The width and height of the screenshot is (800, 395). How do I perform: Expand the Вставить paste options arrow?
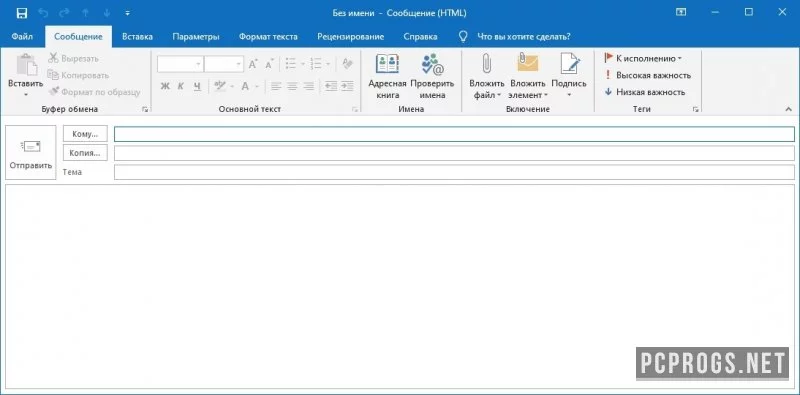pyautogui.click(x=26, y=94)
